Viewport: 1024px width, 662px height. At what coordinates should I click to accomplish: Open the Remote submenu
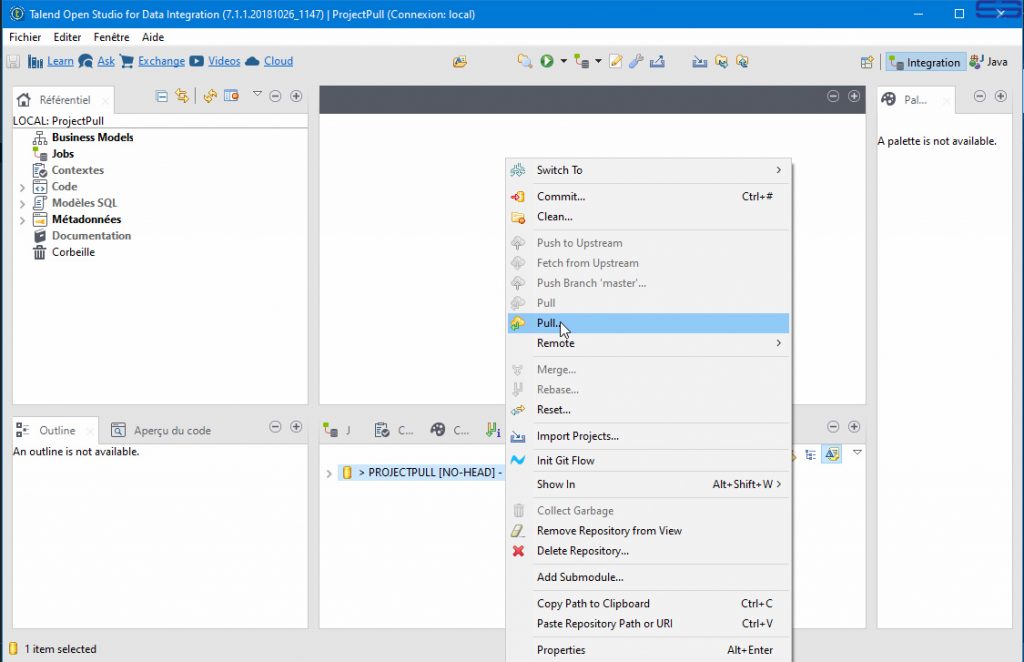click(x=648, y=343)
